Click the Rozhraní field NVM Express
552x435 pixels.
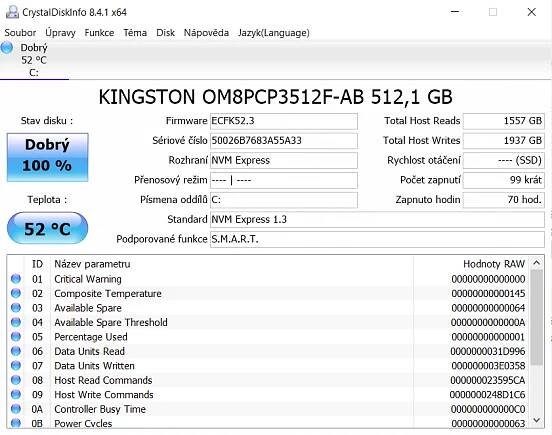(284, 160)
